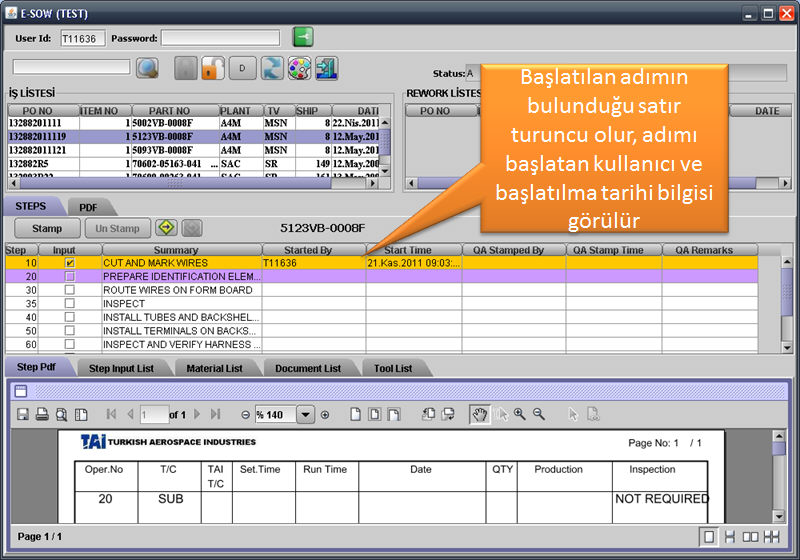Click the Summary column header
Viewport: 800px width, 560px height.
point(182,250)
